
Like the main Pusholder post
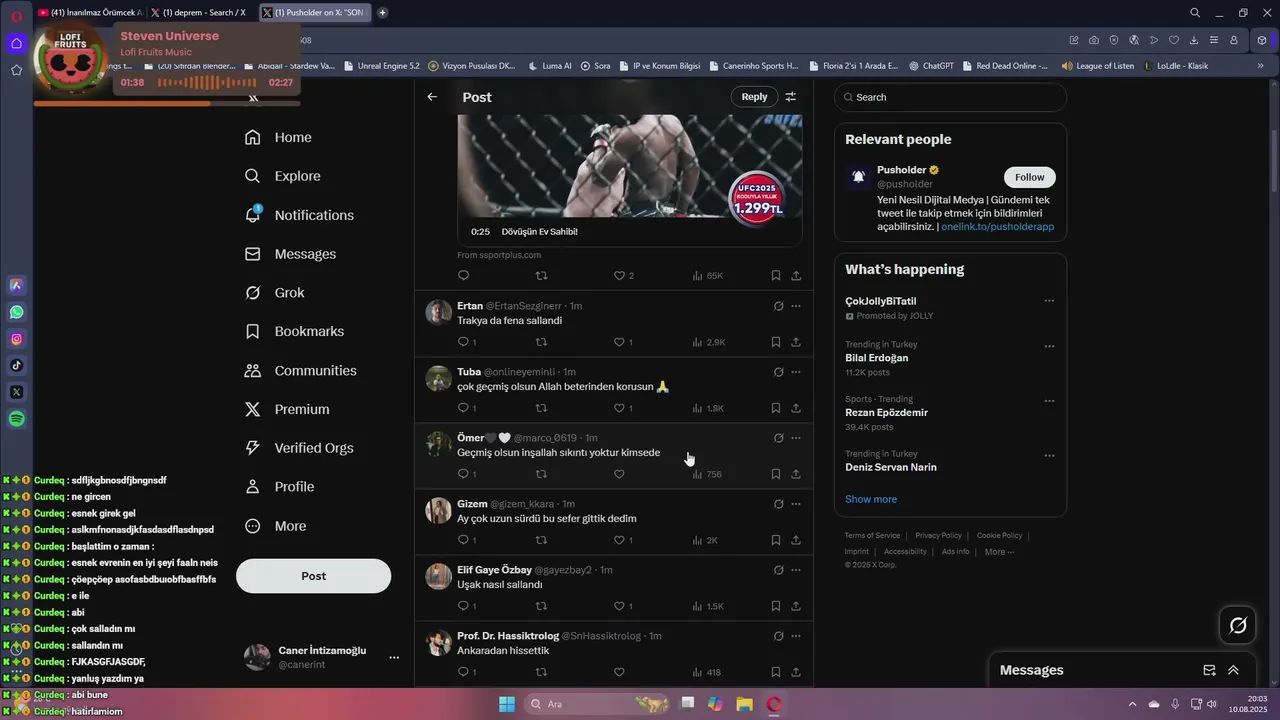click(x=623, y=275)
